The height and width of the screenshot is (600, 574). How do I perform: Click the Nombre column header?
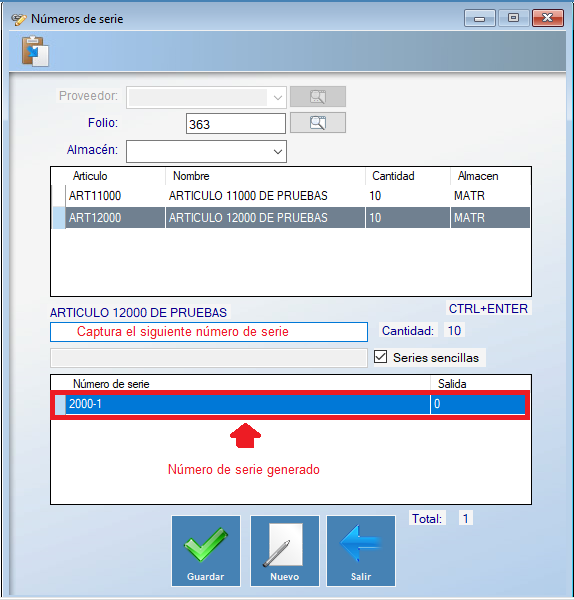(191, 176)
